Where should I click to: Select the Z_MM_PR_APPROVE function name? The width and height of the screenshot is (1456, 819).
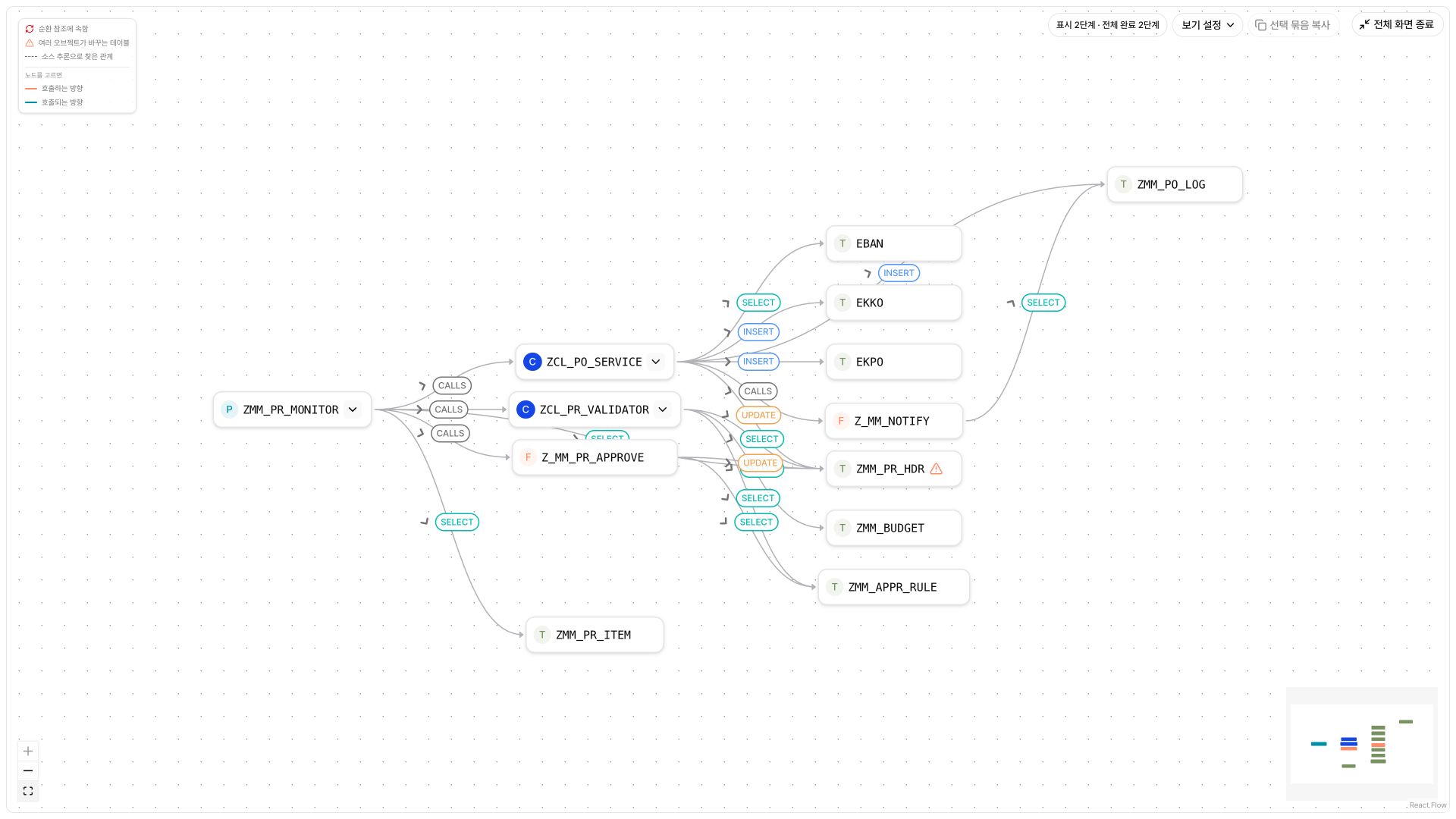click(x=593, y=457)
